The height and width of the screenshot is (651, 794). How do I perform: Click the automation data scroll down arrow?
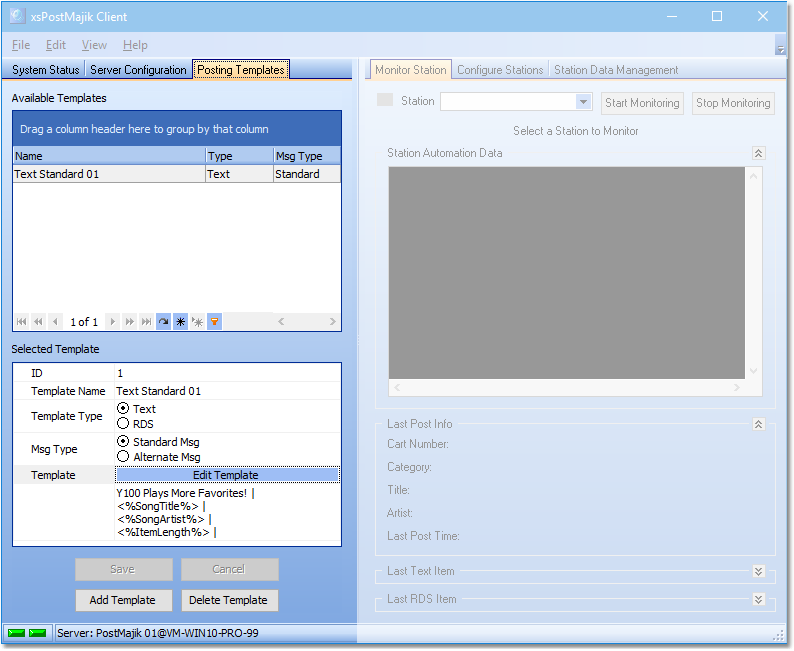tap(753, 371)
